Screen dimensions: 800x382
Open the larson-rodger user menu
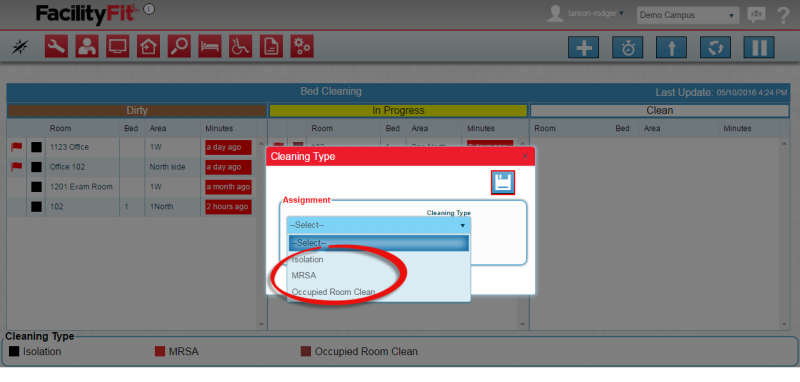595,13
